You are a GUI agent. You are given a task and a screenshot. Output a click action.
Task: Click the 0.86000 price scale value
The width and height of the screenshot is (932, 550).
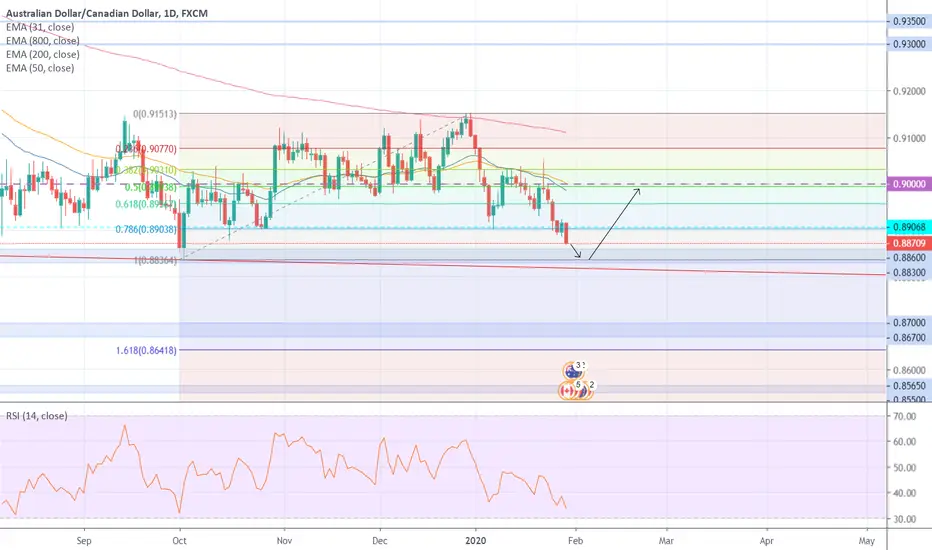[x=909, y=370]
